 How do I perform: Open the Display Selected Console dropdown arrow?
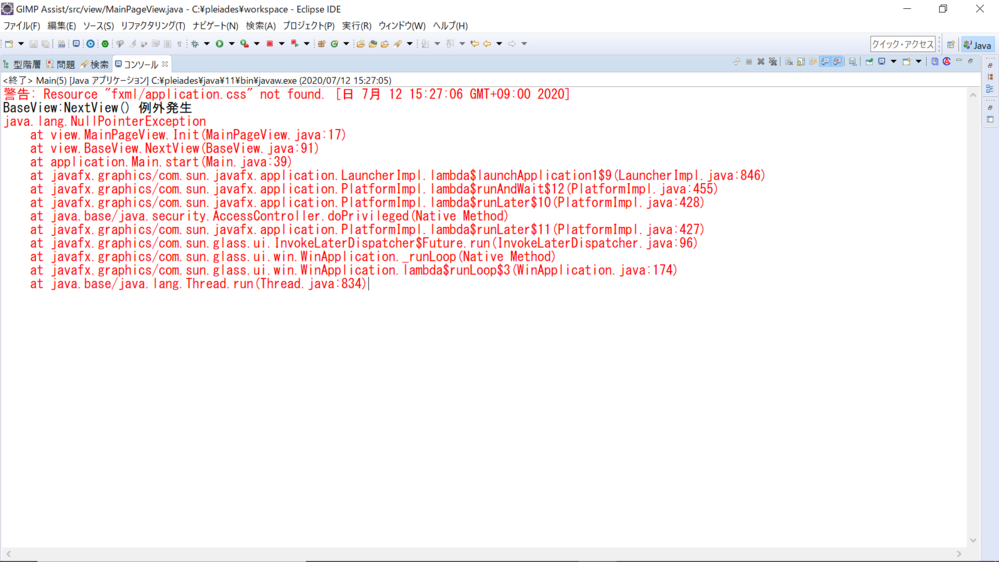click(893, 61)
